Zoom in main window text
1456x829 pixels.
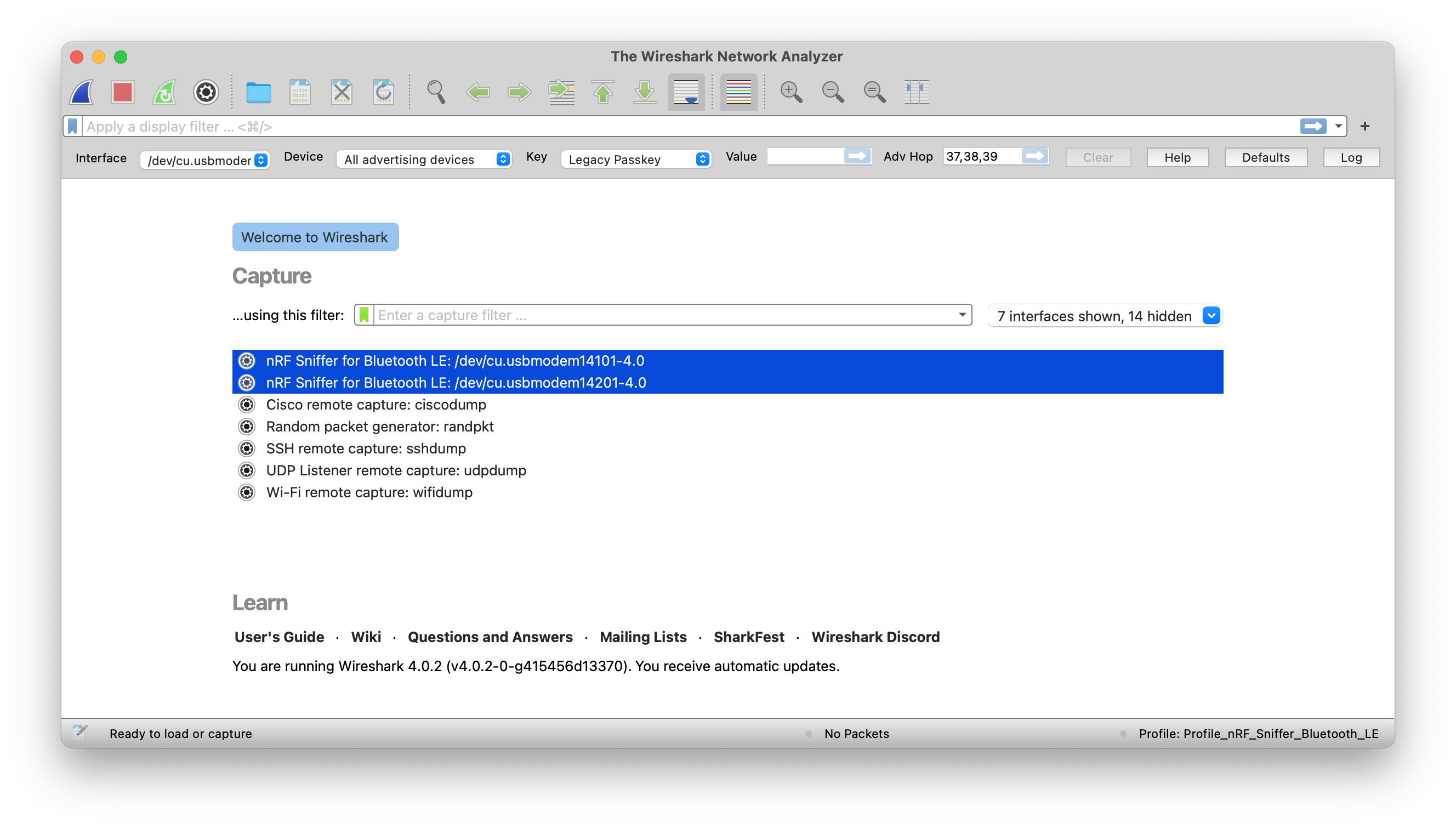pos(791,92)
